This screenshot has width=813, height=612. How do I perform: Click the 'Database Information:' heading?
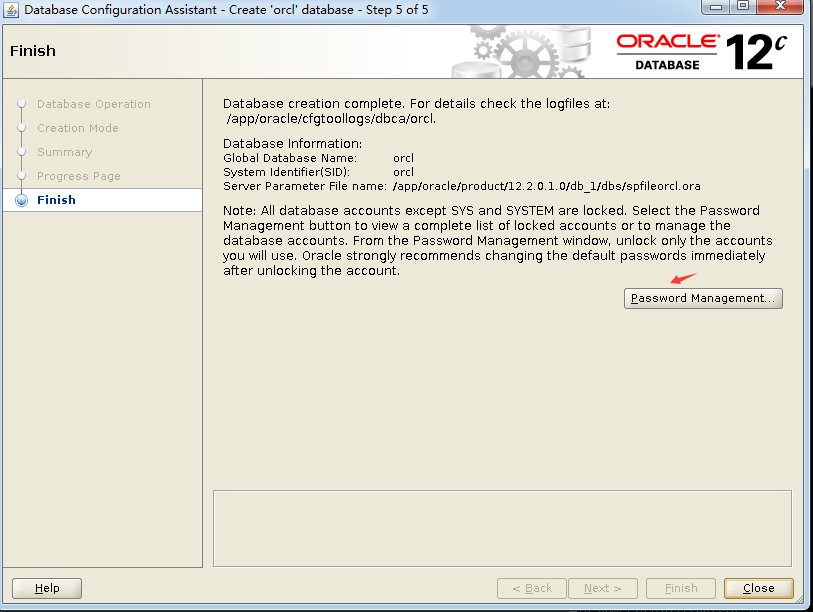292,144
